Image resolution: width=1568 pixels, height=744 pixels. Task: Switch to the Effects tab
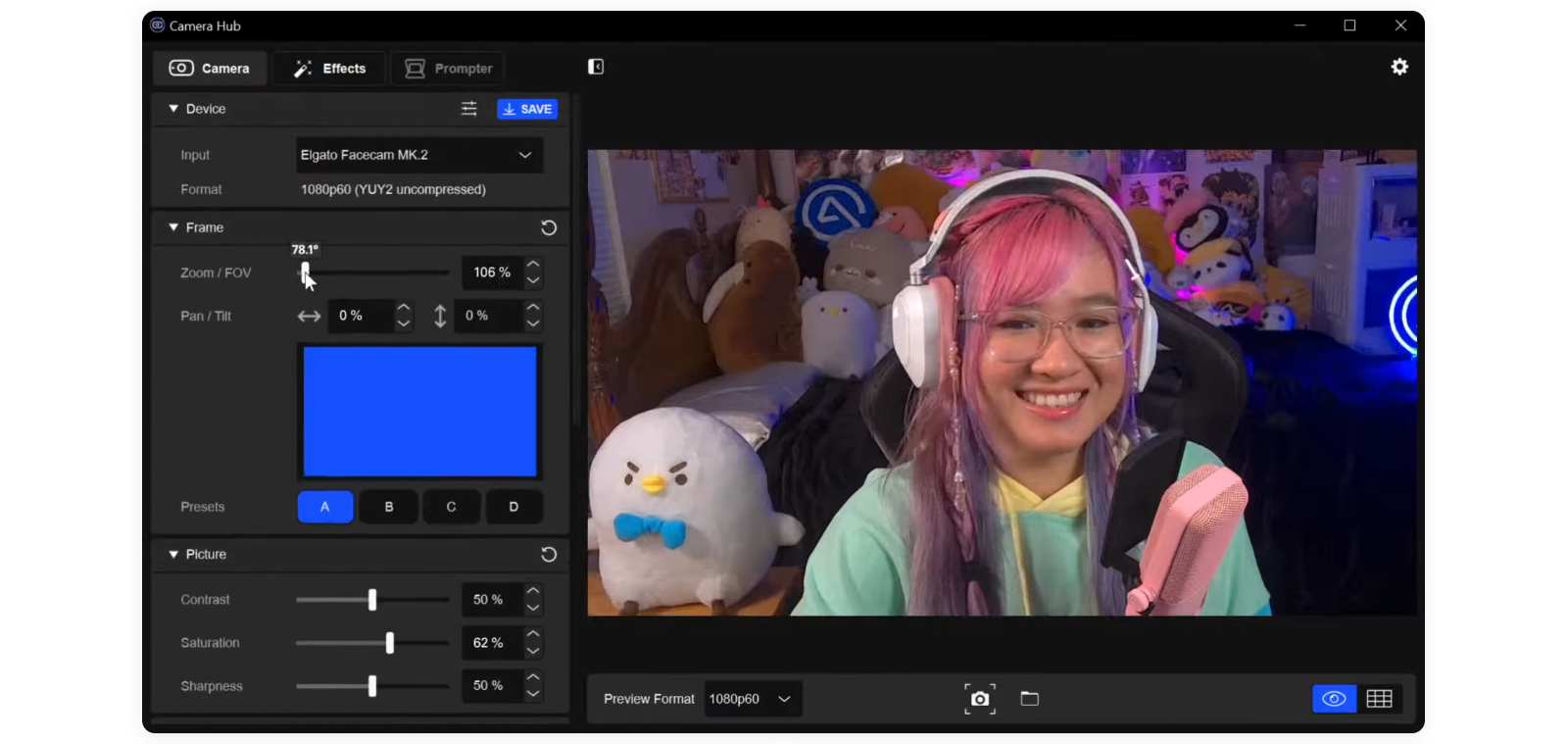tap(330, 69)
